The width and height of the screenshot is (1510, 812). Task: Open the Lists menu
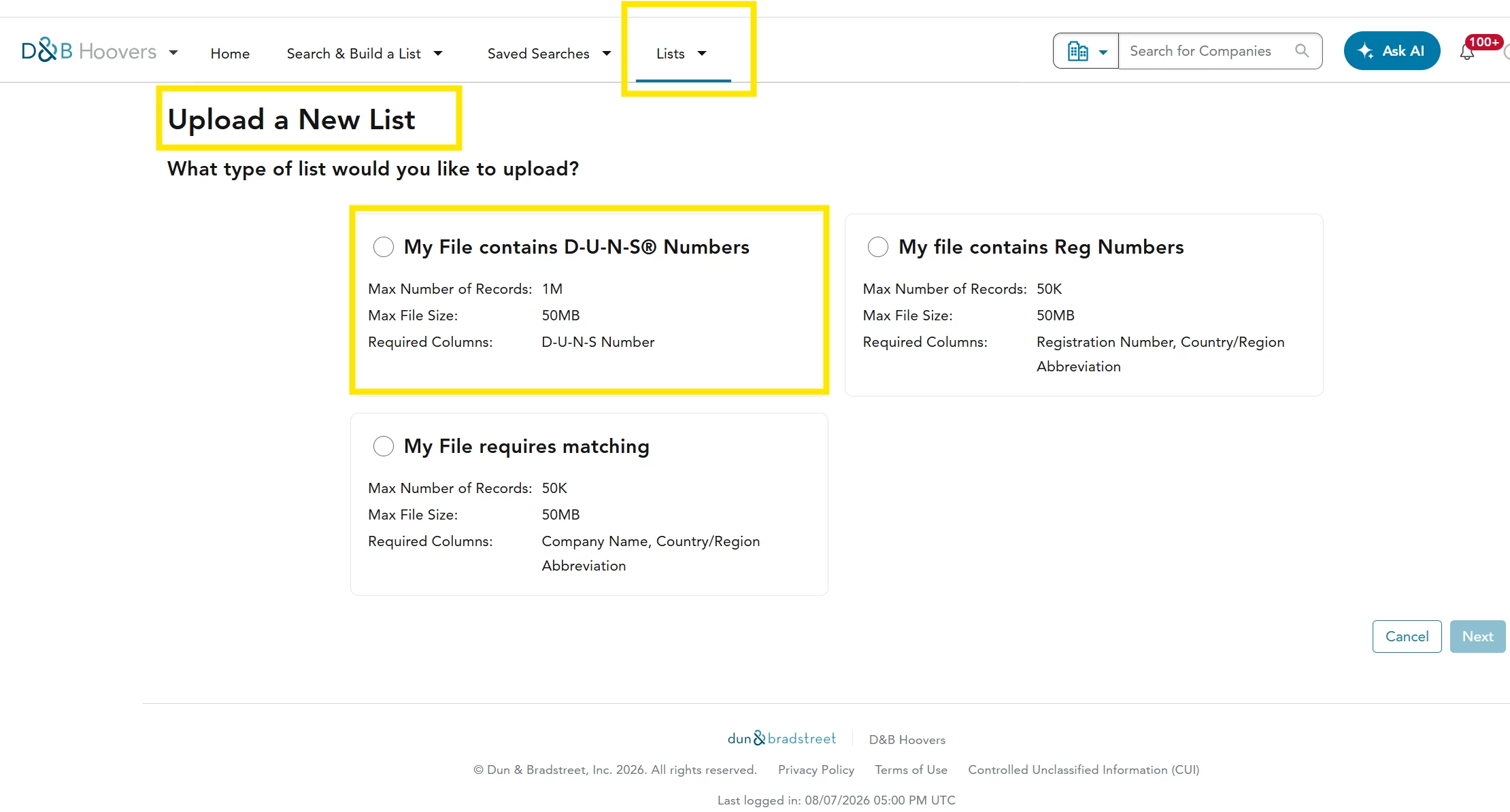click(670, 53)
